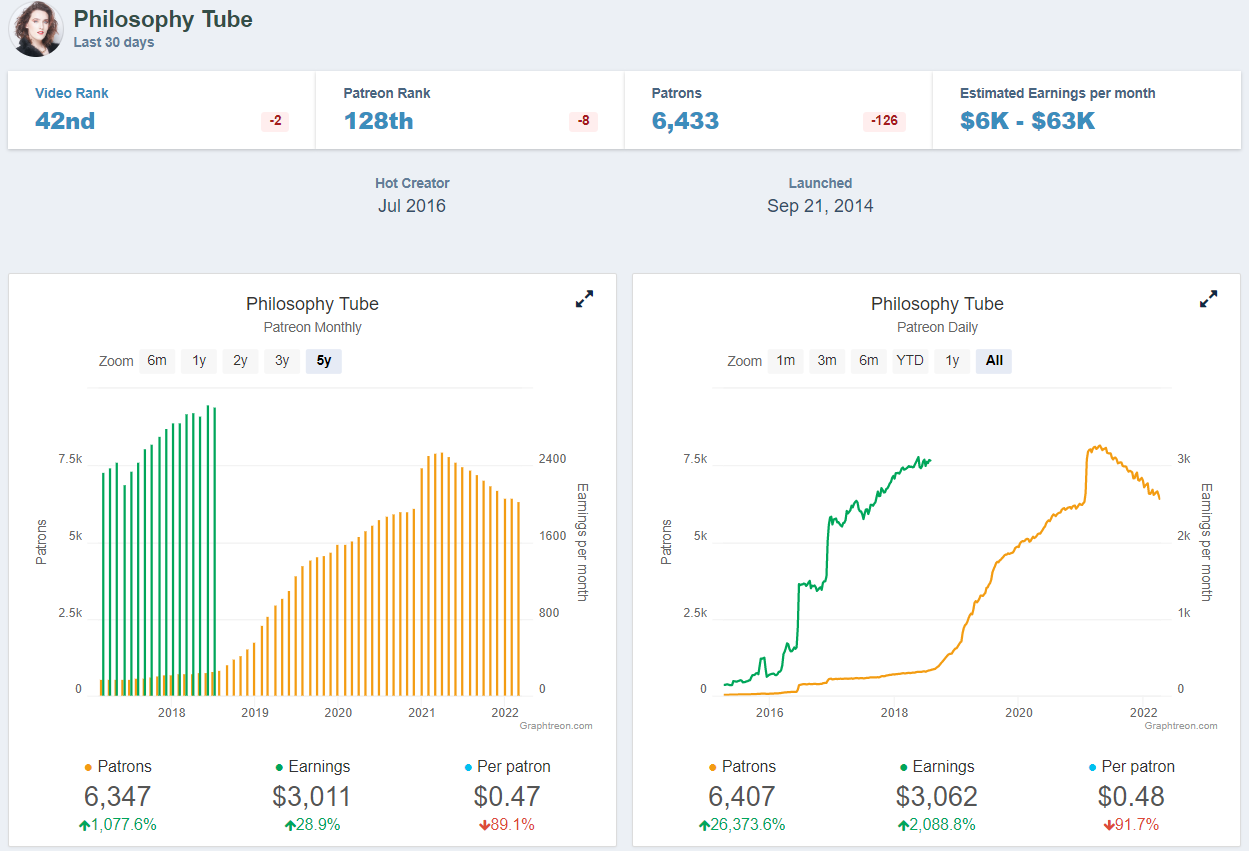This screenshot has height=851, width=1249.
Task: Click the 89.1% per patron decline indicator
Action: [x=507, y=825]
